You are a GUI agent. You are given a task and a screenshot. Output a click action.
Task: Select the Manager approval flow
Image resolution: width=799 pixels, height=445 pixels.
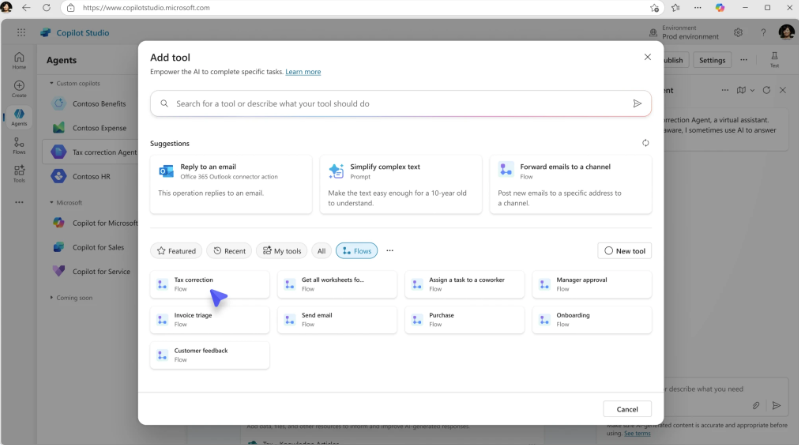coord(592,284)
